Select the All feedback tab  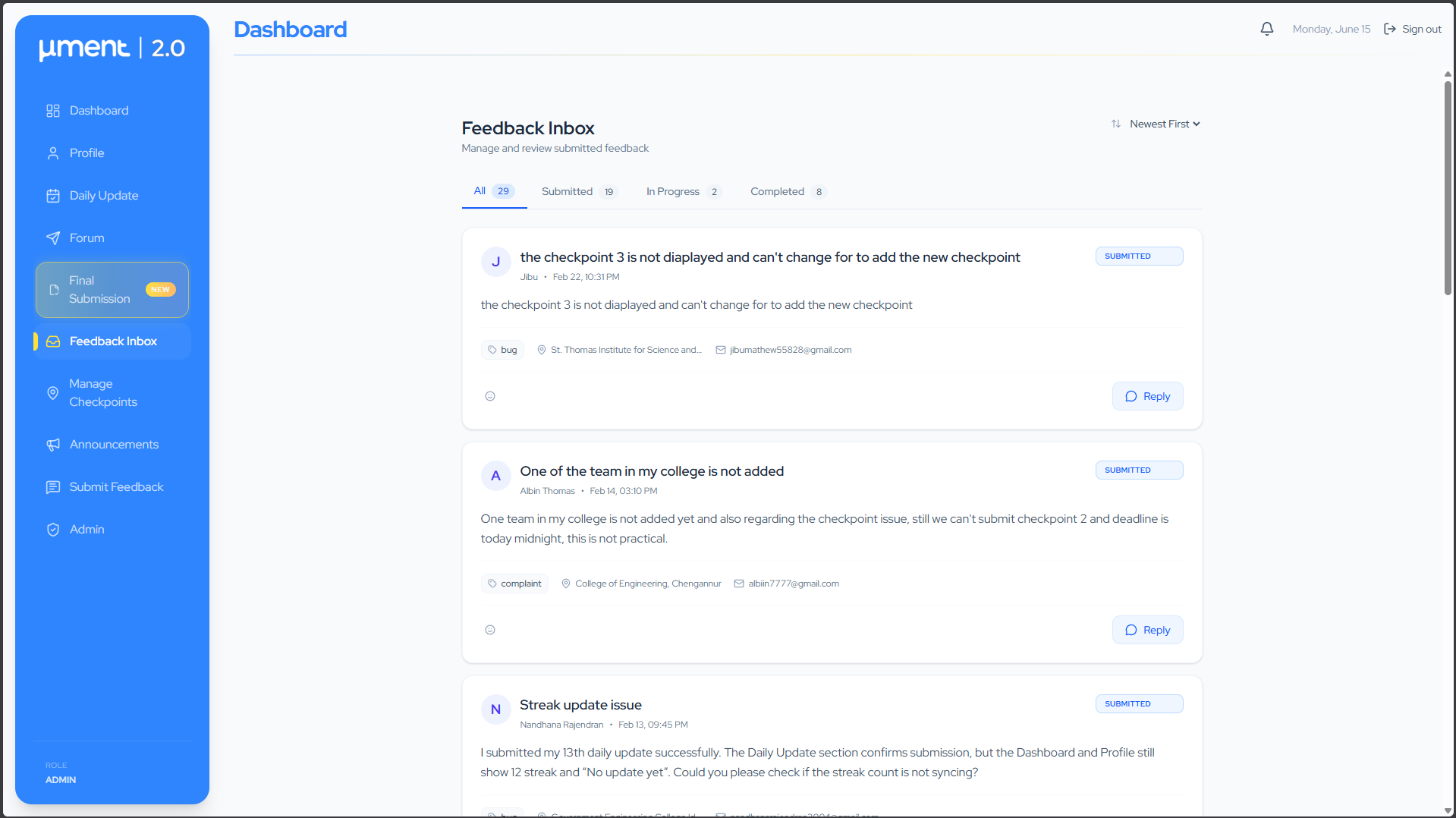[494, 191]
